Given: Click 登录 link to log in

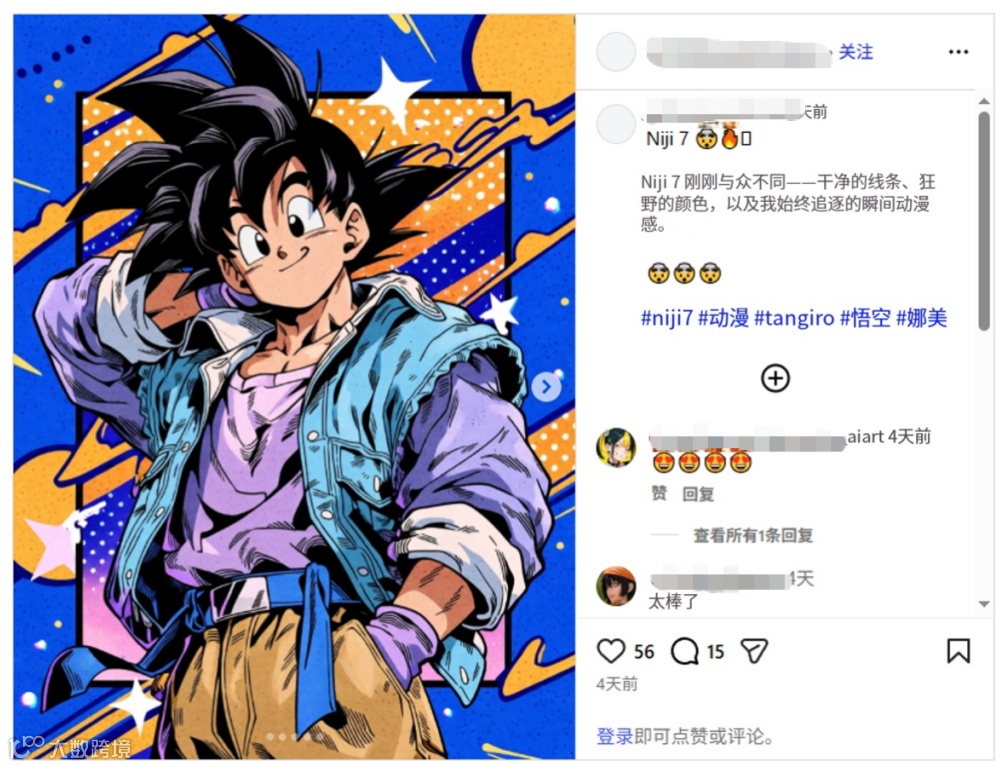Looking at the screenshot, I should pos(614,736).
